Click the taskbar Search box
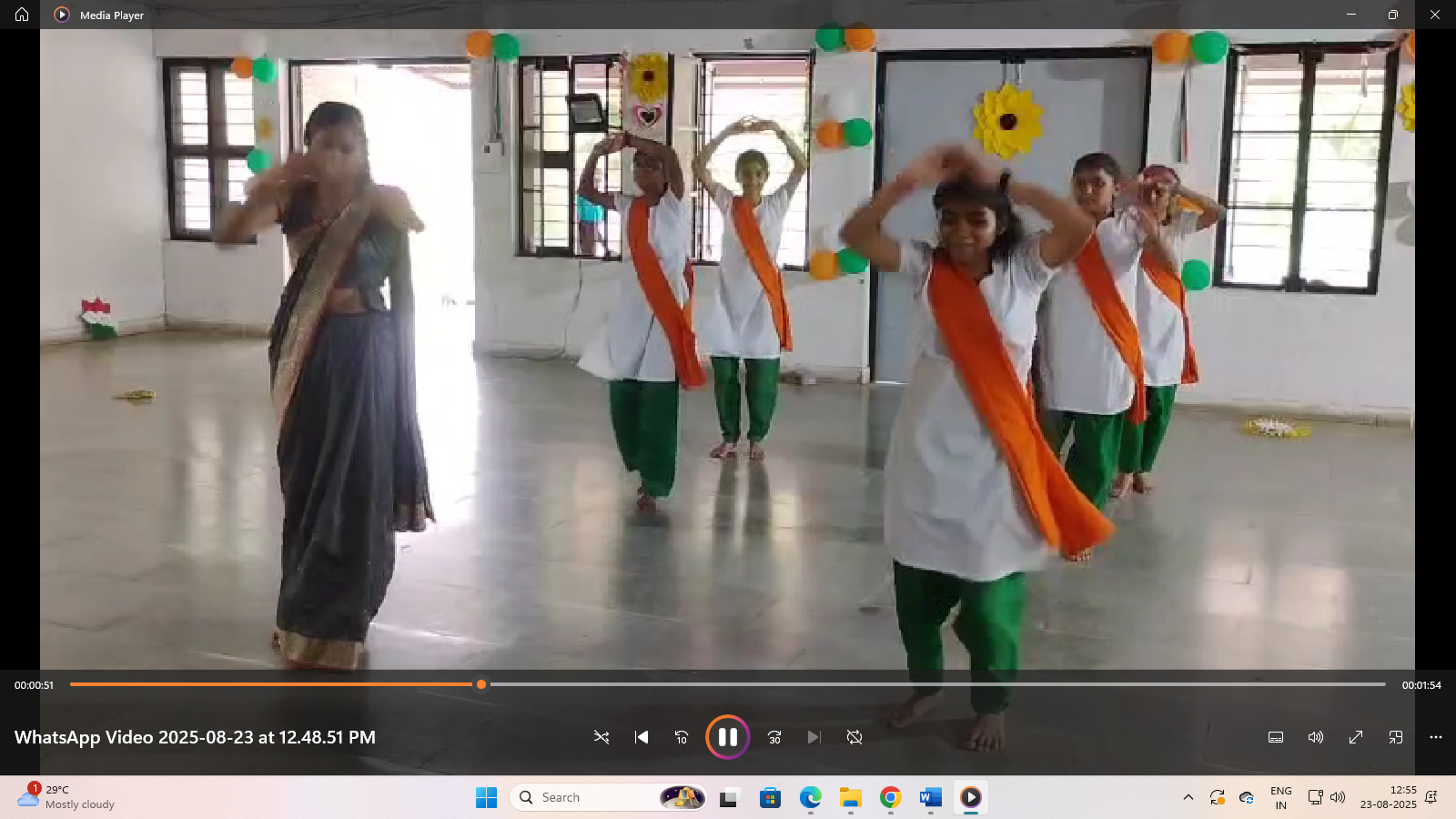Screen dimensions: 1456x819 [x=609, y=797]
